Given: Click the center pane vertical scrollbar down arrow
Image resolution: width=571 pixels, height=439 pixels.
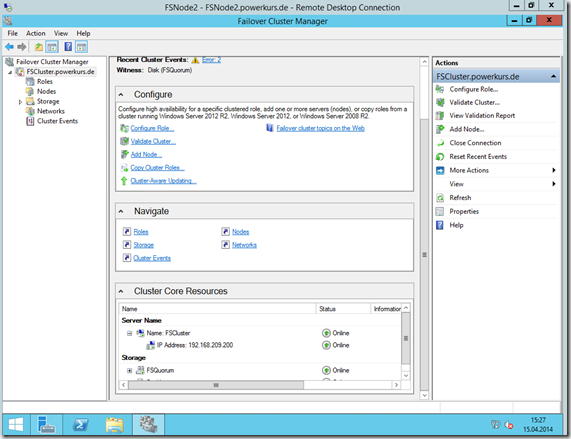Looking at the screenshot, I should click(424, 395).
